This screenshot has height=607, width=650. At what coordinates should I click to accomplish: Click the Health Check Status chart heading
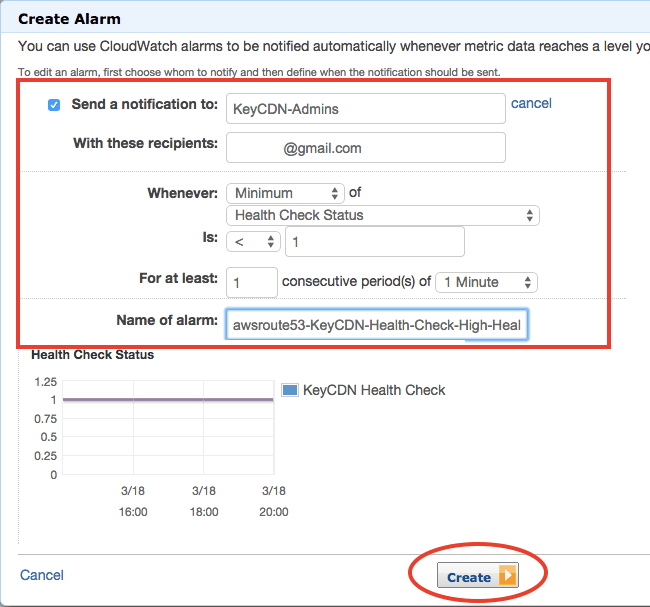click(92, 355)
